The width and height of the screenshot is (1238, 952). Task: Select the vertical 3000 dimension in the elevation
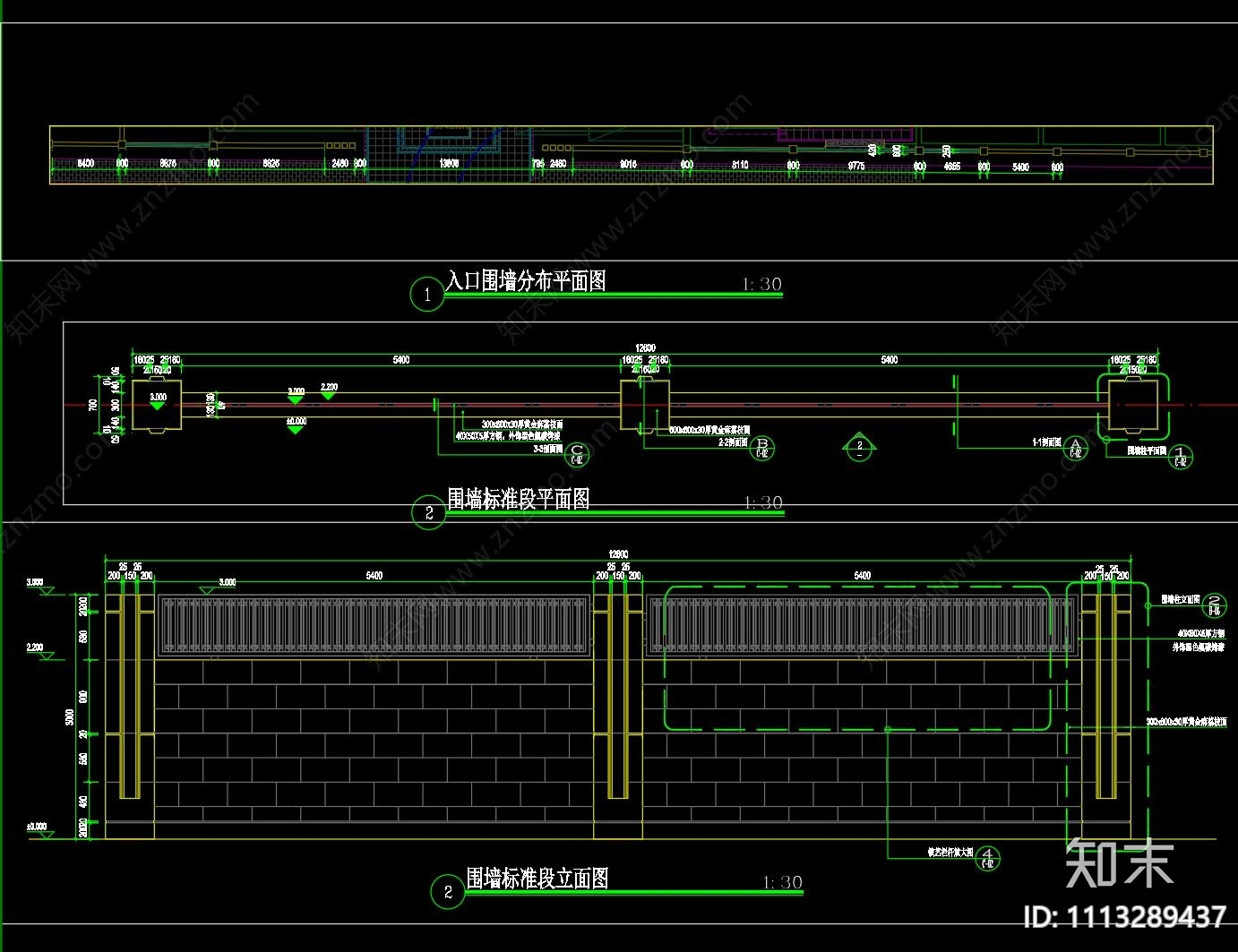[70, 716]
